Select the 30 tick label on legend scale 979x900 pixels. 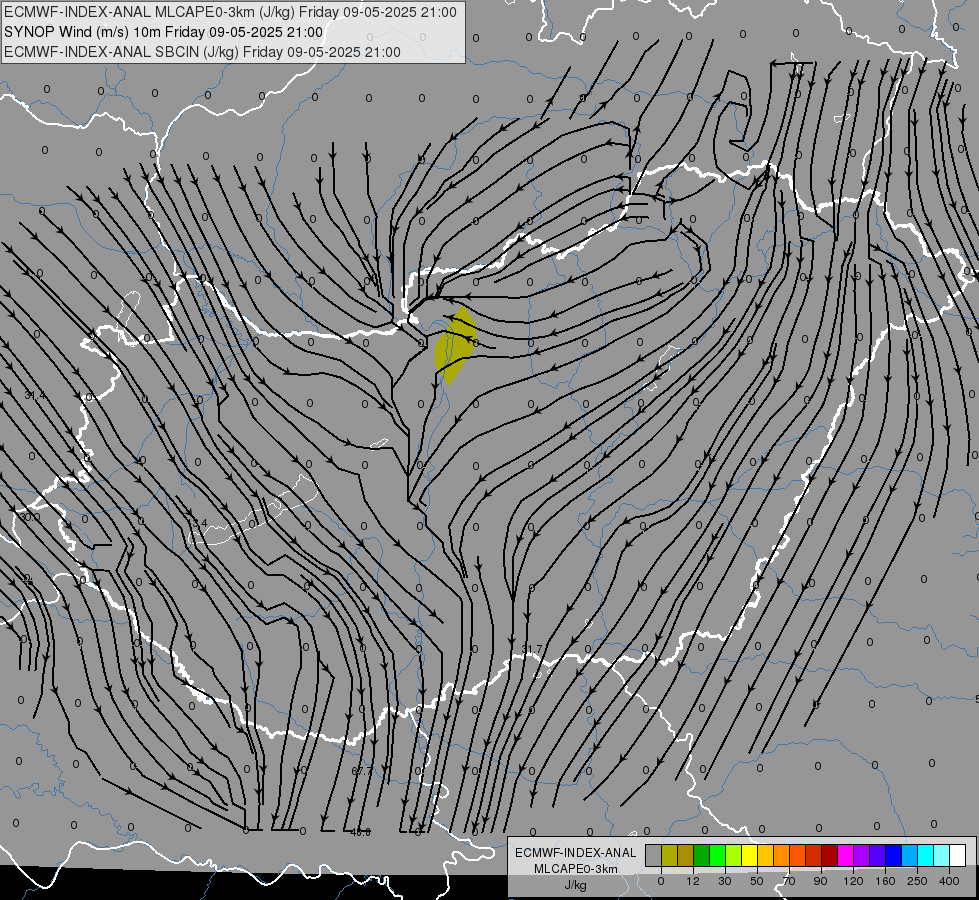coord(725,881)
